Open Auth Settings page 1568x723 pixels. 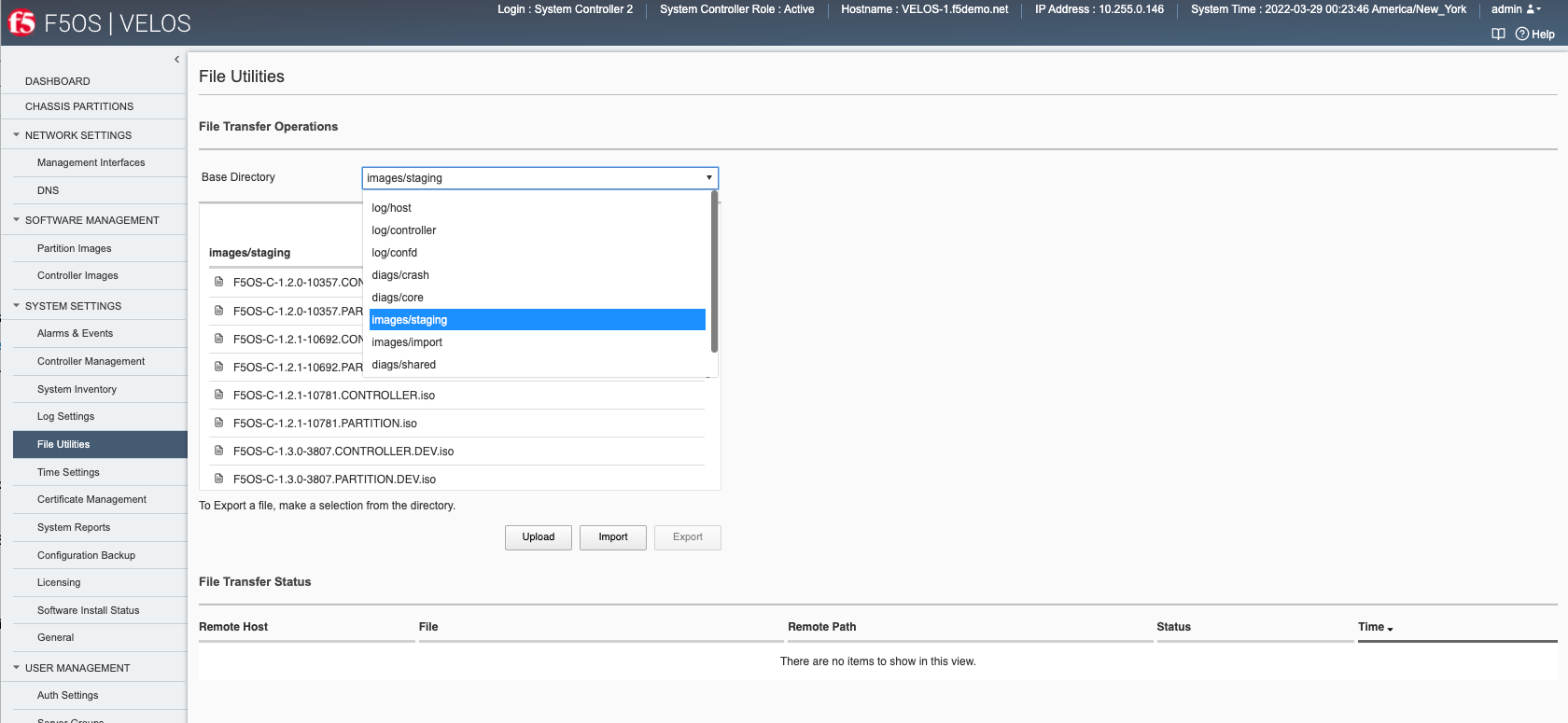tap(68, 695)
